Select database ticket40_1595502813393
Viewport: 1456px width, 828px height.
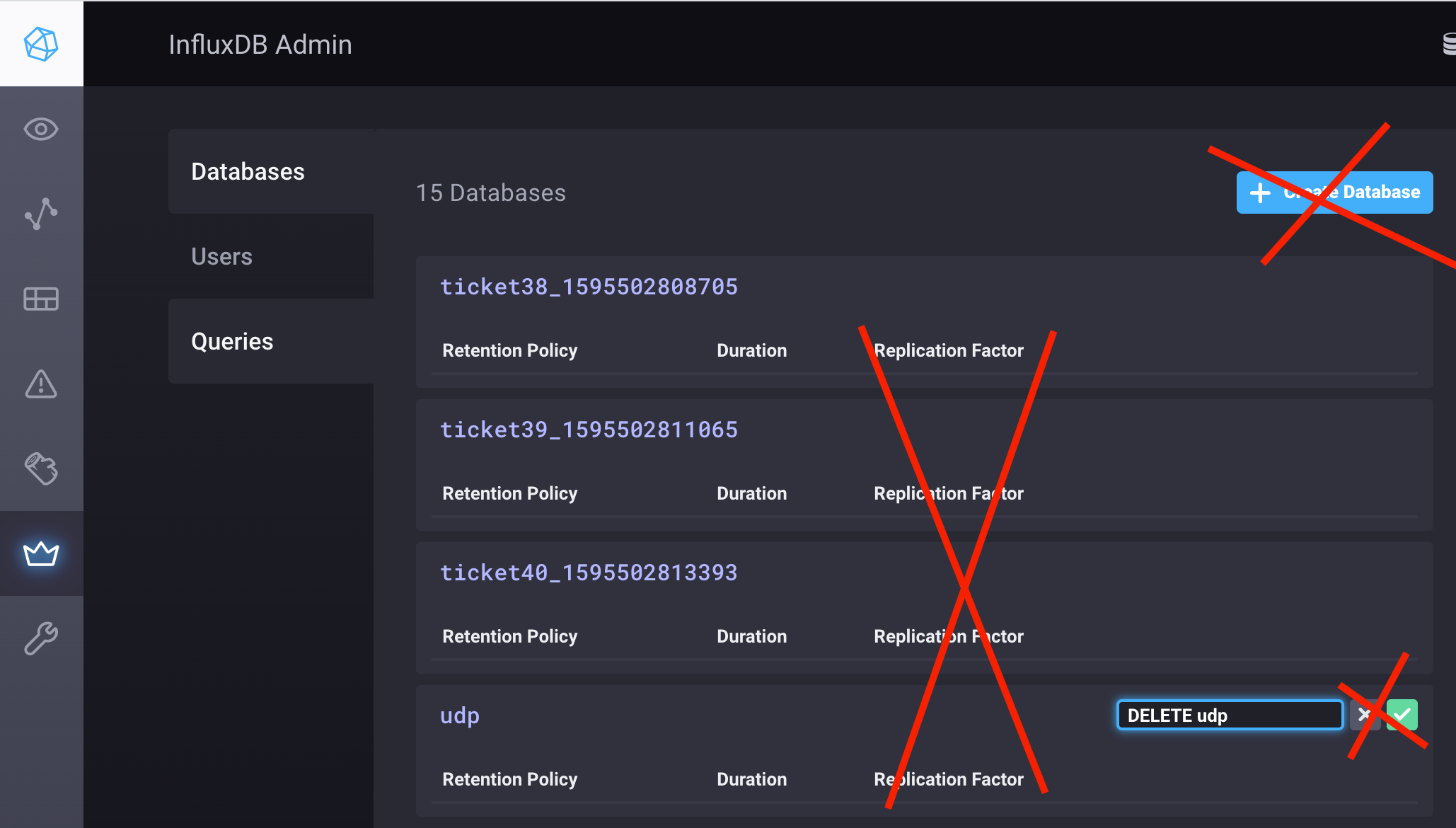coord(589,573)
